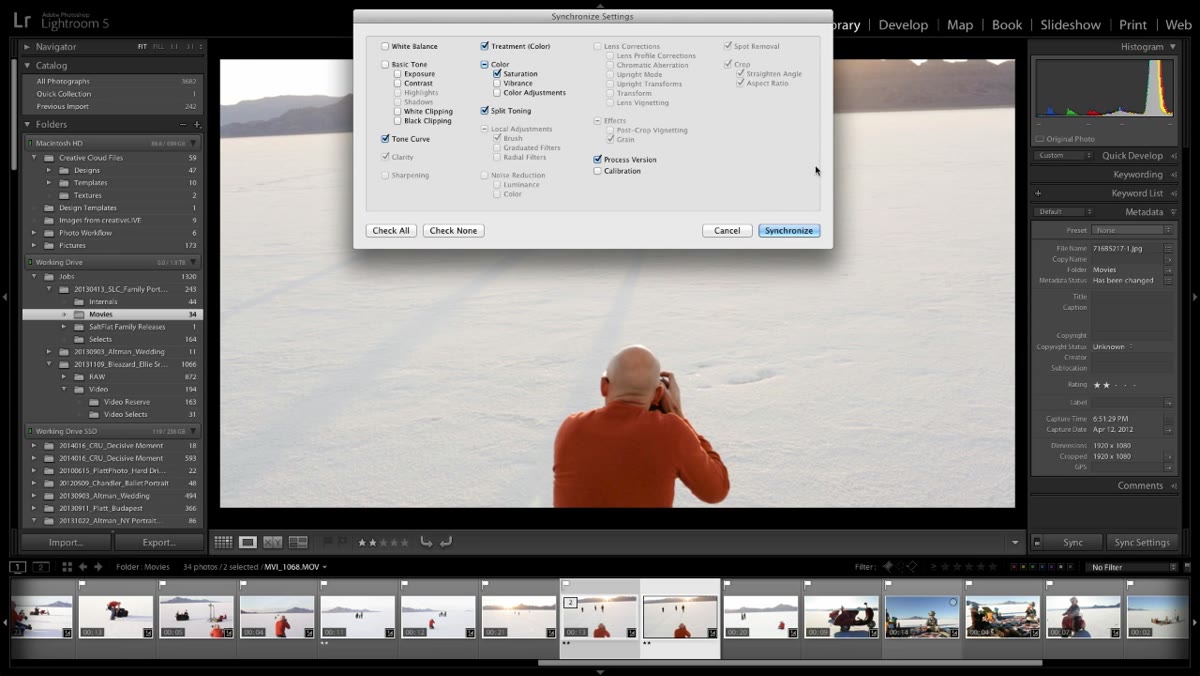
Task: Open the Print module
Action: point(1133,25)
